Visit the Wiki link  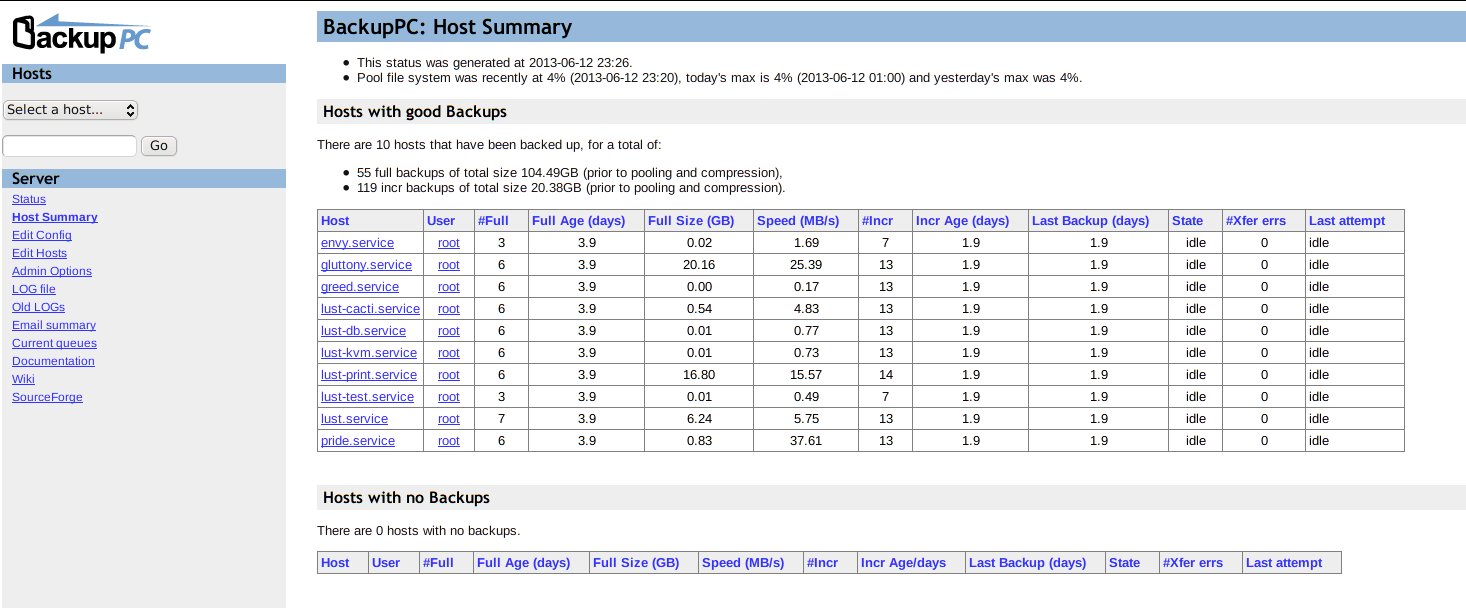pyautogui.click(x=23, y=379)
